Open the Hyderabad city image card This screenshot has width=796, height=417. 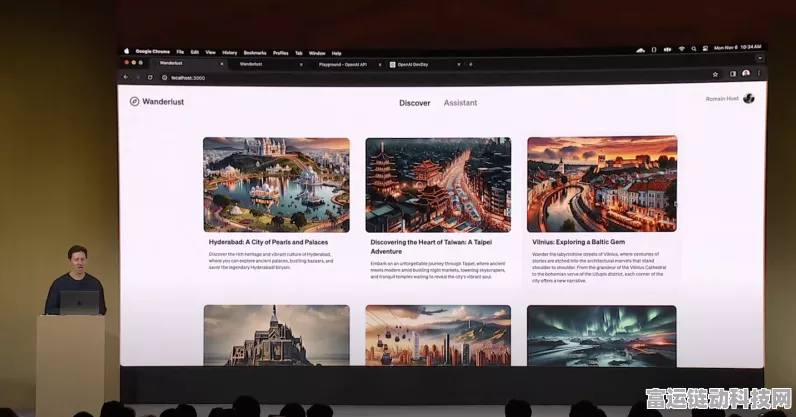277,185
